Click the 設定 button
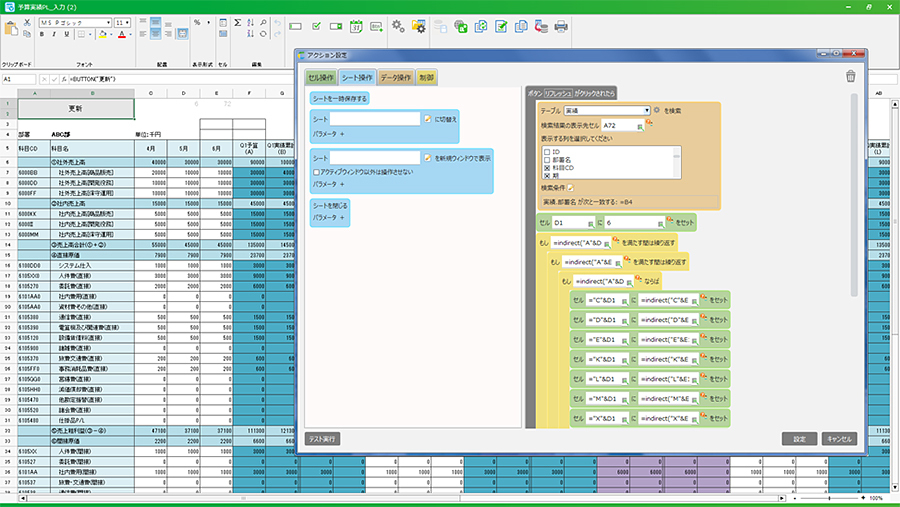Viewport: 900px width, 507px height. click(x=799, y=438)
